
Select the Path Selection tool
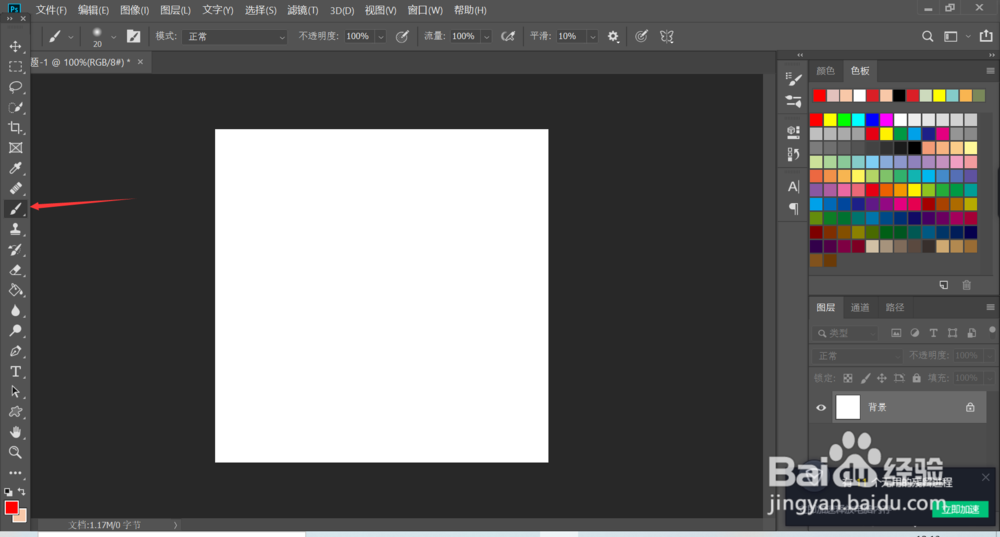click(15, 392)
